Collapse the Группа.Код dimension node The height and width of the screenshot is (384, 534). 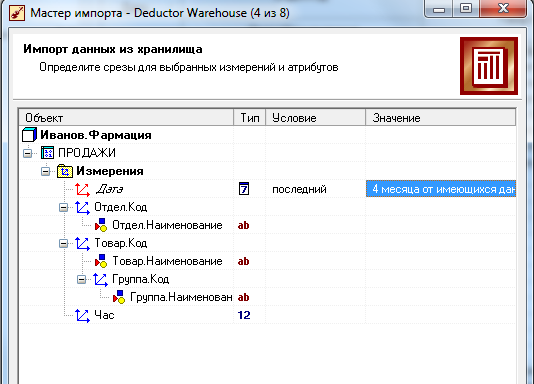[x=82, y=279]
